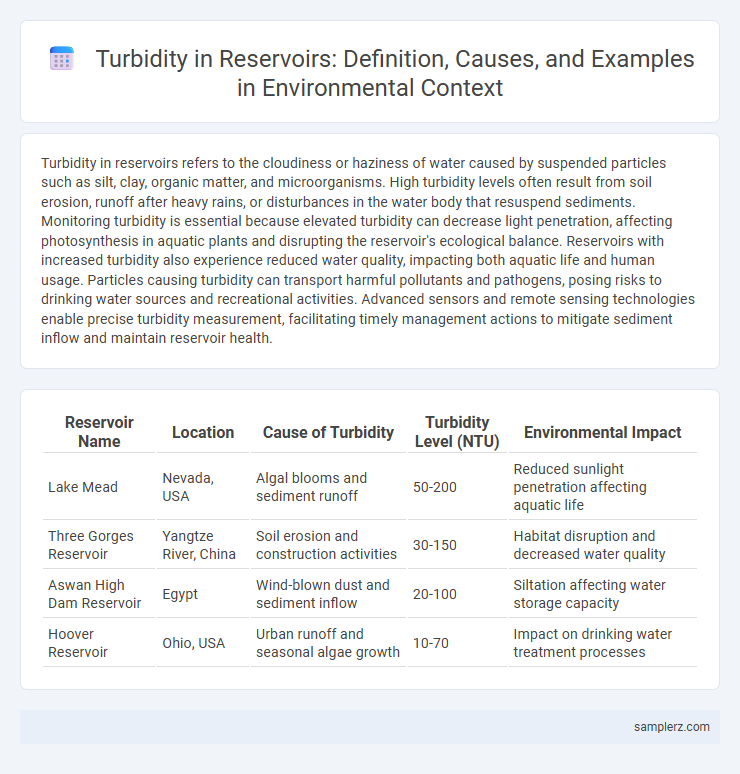Click 'Urban runoff and seasonal algae growth'
The height and width of the screenshot is (774, 740).
click(x=328, y=643)
